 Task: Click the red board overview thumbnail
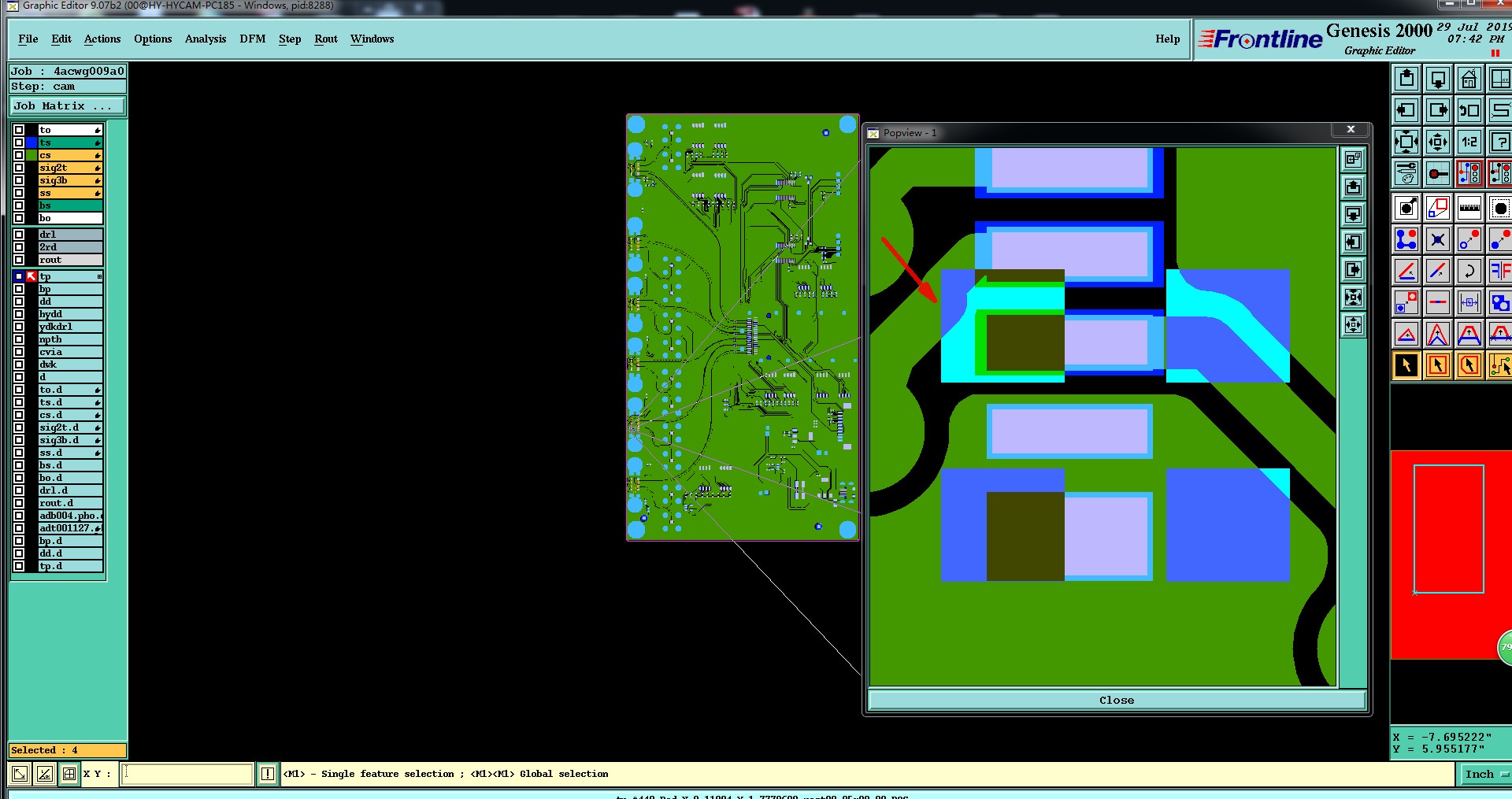[1451, 554]
